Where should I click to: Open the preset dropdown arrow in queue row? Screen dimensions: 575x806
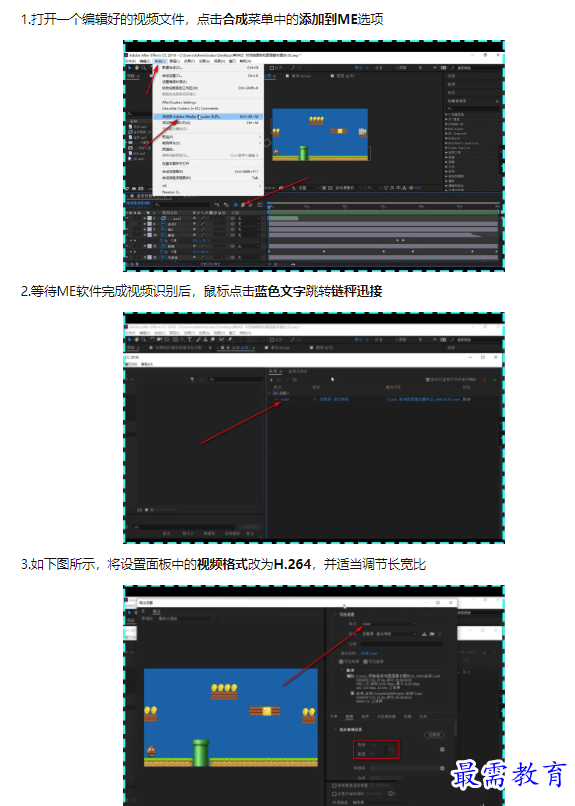coord(313,399)
